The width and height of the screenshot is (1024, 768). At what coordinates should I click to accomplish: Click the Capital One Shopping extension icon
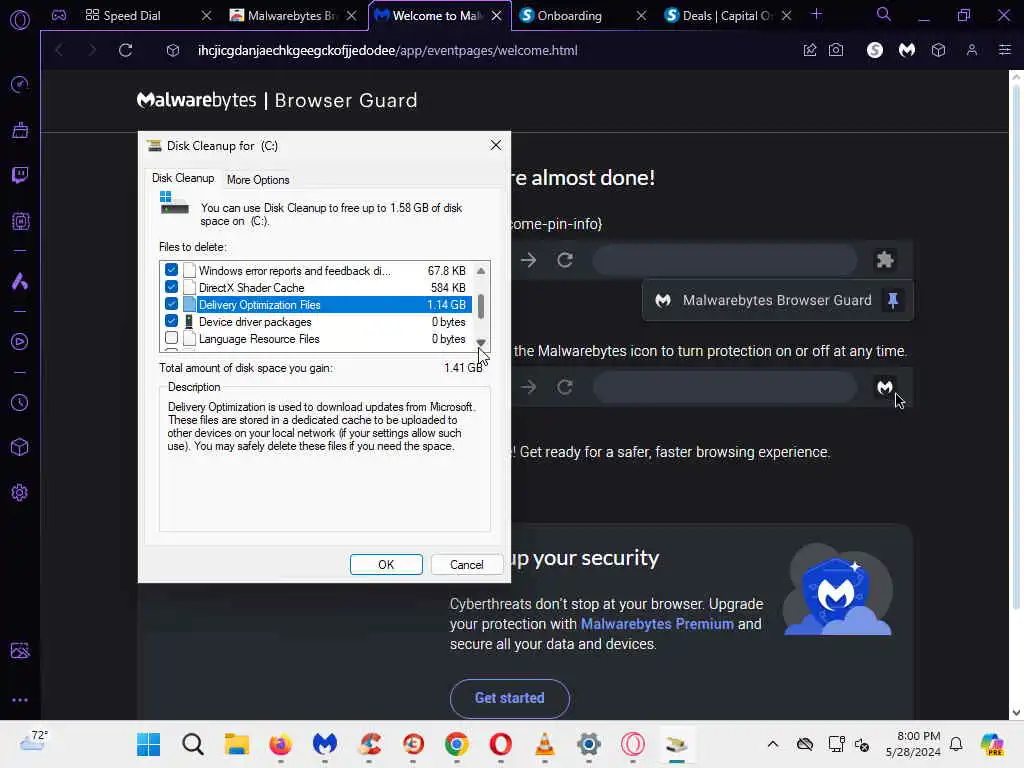(875, 50)
